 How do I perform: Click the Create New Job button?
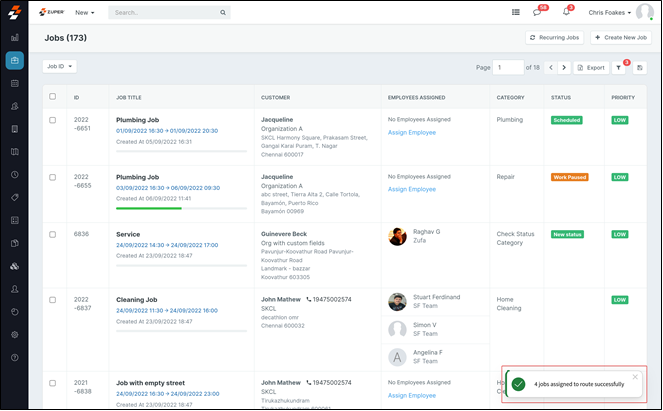coord(621,38)
